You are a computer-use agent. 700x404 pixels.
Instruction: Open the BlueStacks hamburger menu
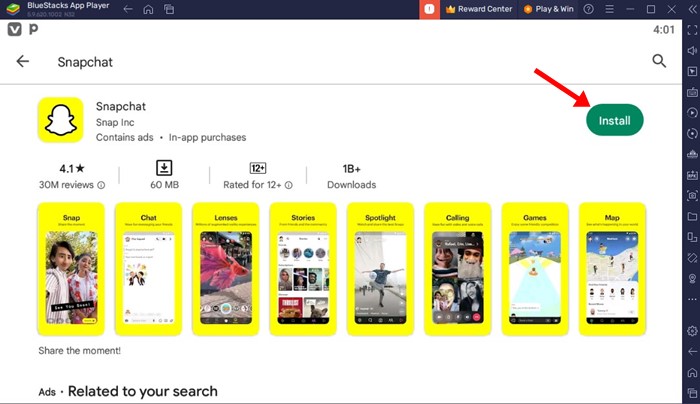(609, 9)
